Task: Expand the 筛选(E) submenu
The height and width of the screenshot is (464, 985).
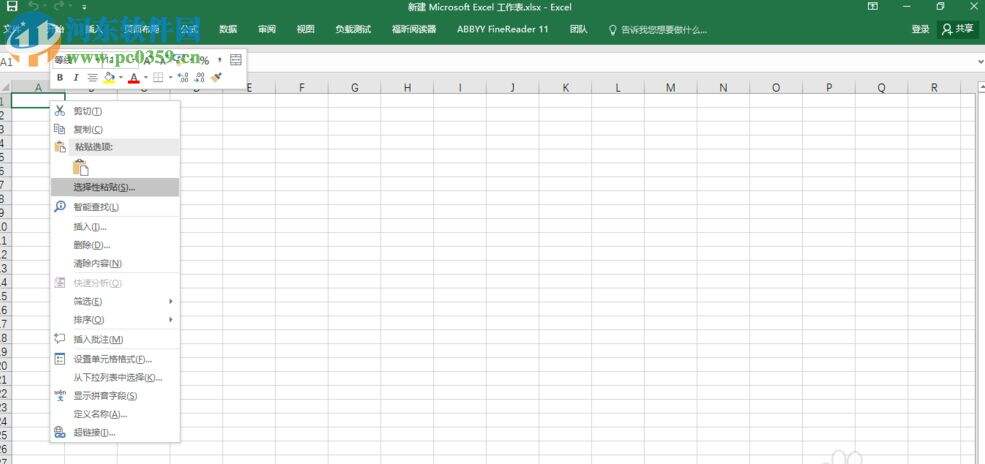Action: [x=115, y=301]
